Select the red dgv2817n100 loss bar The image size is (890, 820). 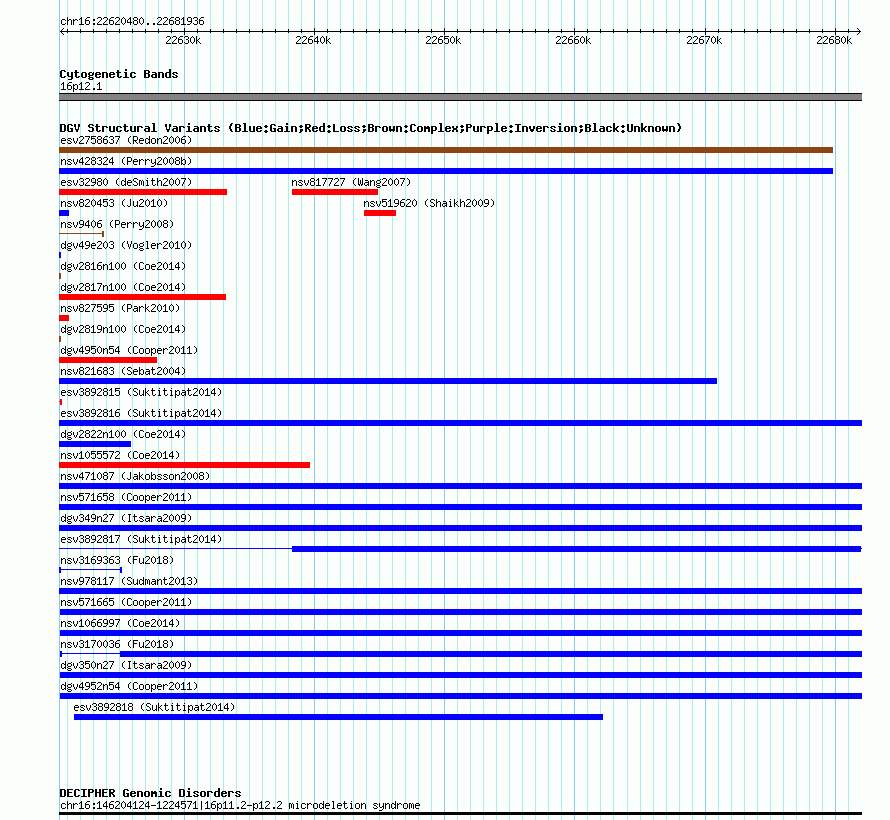142,297
